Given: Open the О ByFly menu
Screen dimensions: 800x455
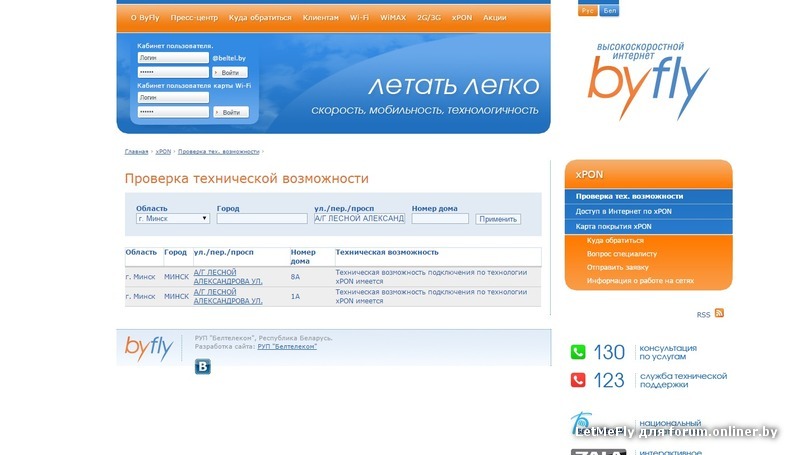Looking at the screenshot, I should (x=145, y=17).
